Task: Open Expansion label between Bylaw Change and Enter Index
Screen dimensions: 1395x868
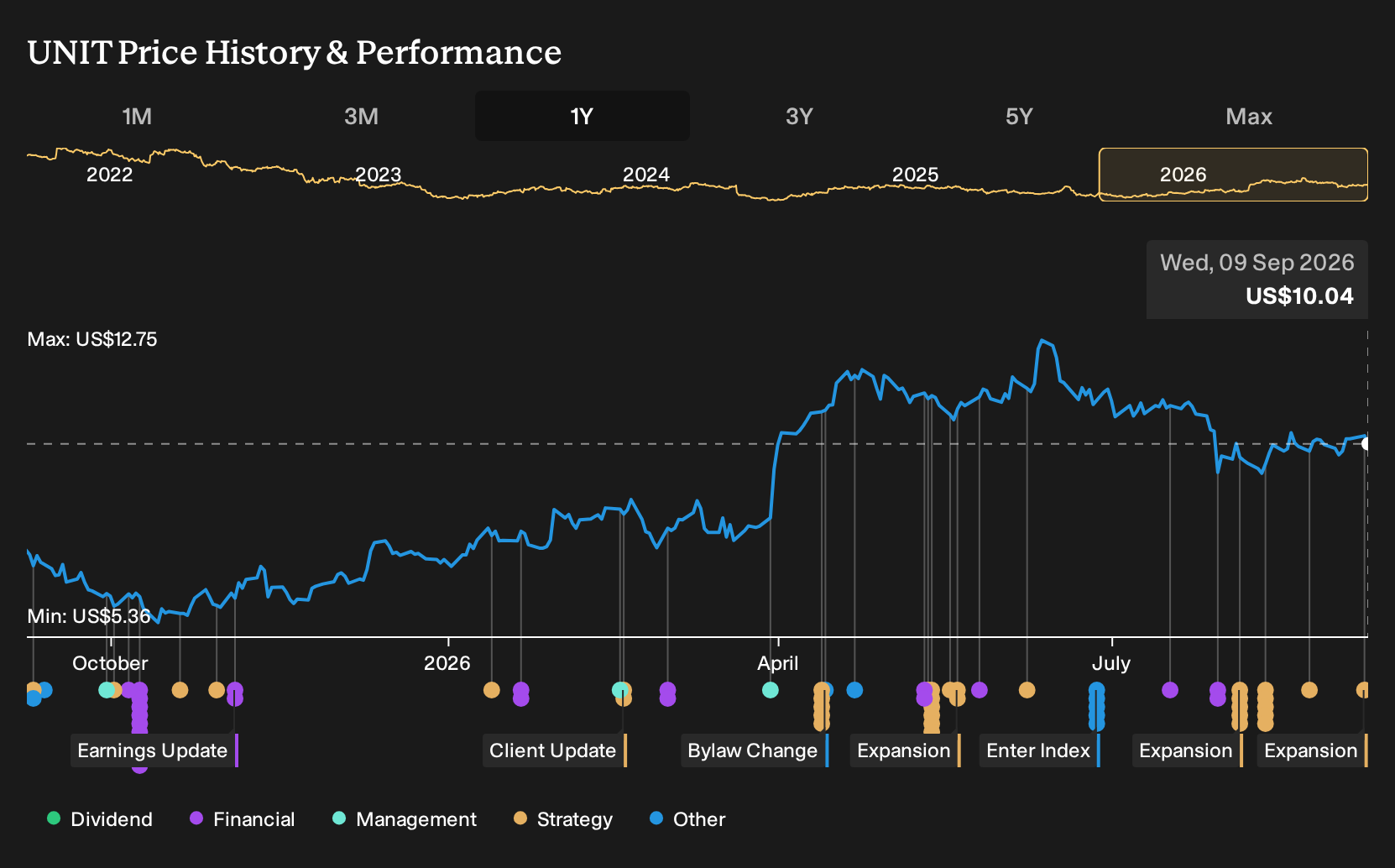Action: (x=906, y=750)
